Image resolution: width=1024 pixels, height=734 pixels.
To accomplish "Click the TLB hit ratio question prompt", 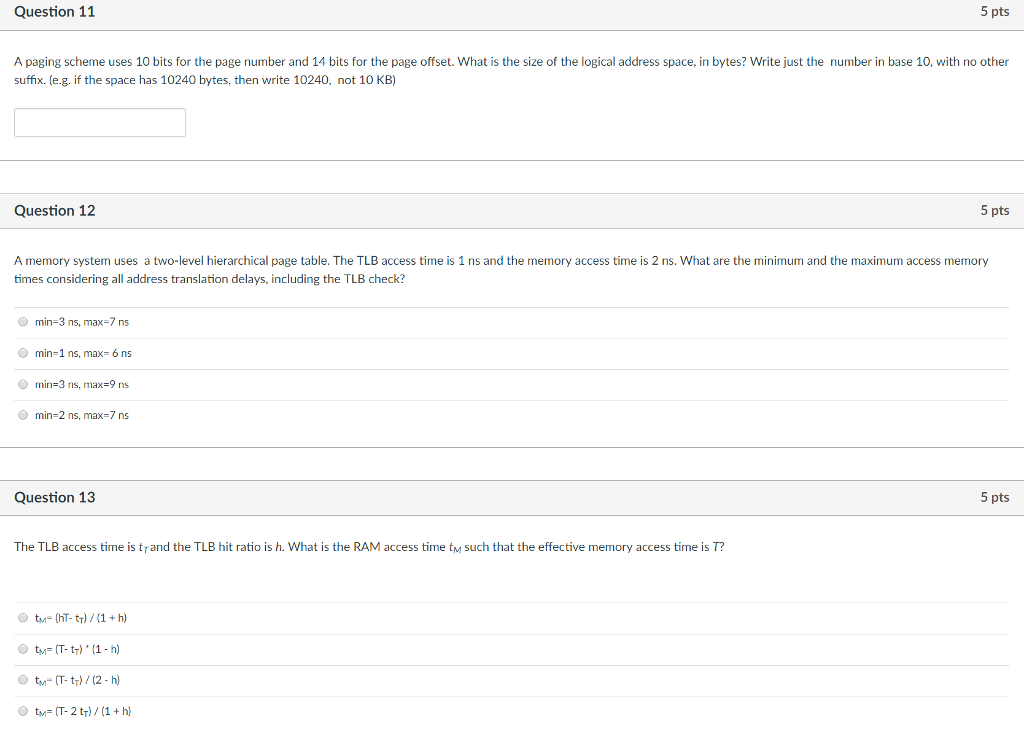I will [x=369, y=547].
